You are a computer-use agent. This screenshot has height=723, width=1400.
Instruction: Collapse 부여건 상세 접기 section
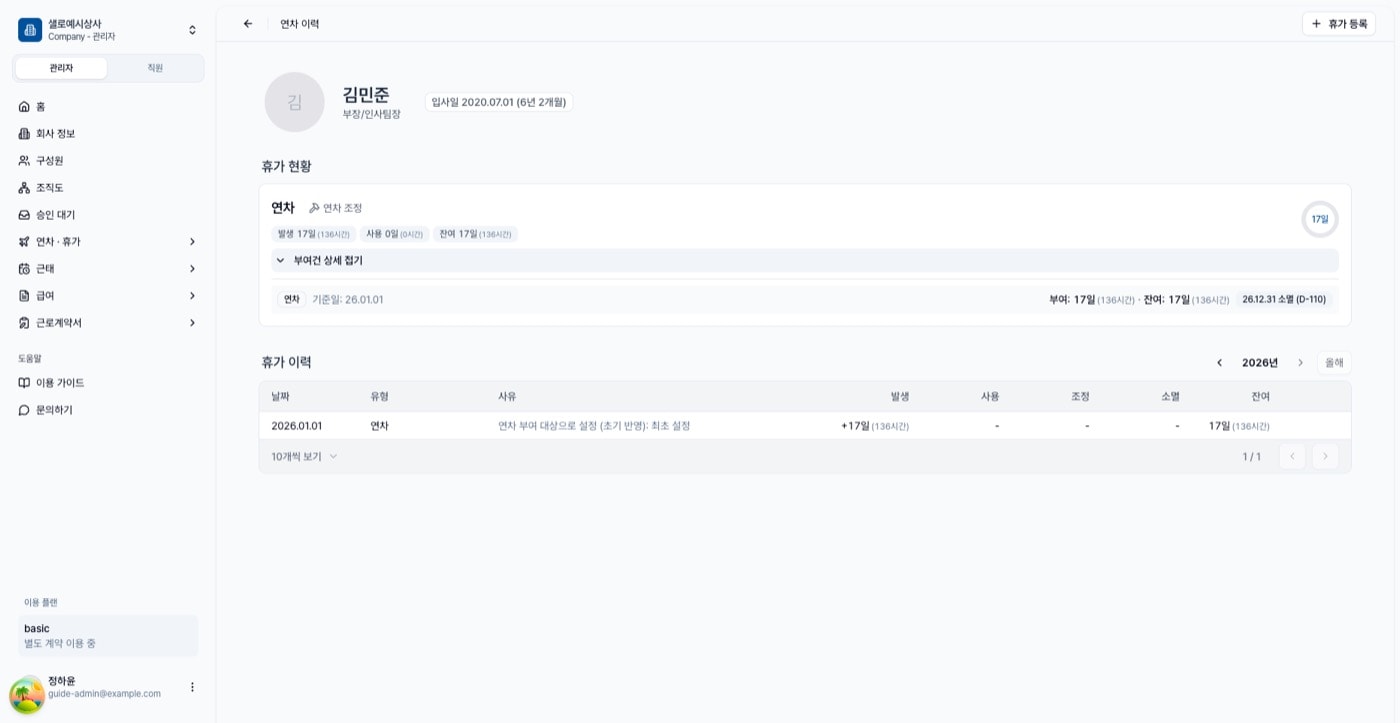pyautogui.click(x=804, y=260)
